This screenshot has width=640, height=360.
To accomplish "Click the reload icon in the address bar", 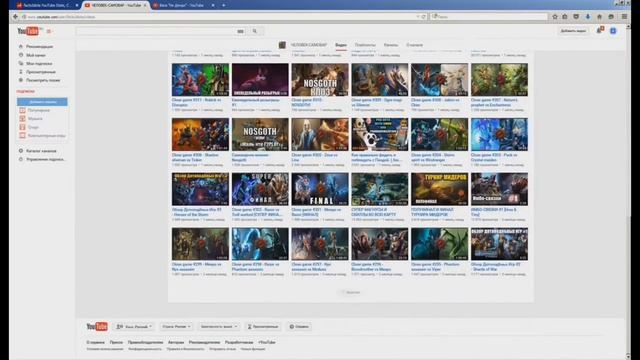I will coord(423,17).
